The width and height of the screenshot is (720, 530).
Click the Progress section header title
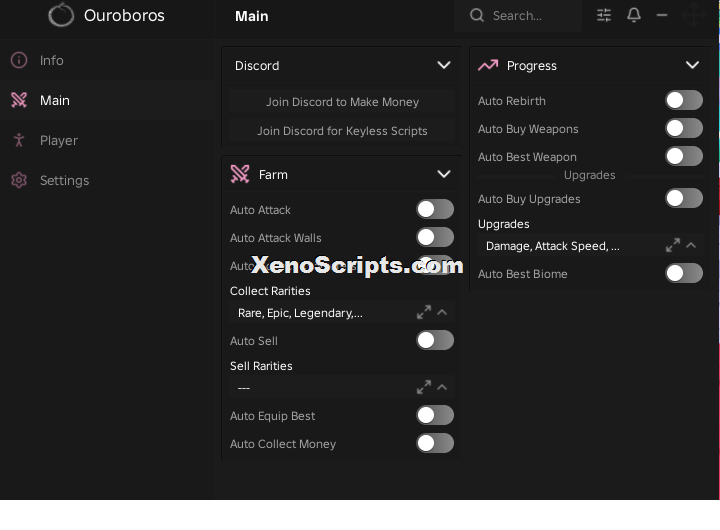pos(532,66)
